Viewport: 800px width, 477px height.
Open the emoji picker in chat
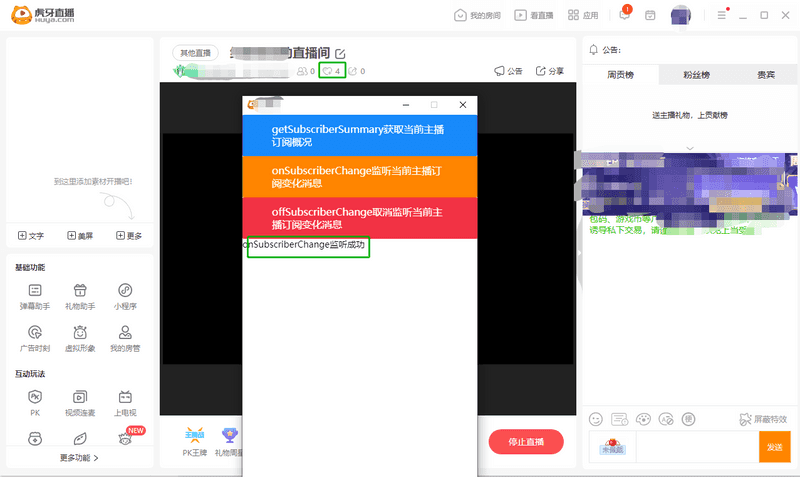pos(596,419)
